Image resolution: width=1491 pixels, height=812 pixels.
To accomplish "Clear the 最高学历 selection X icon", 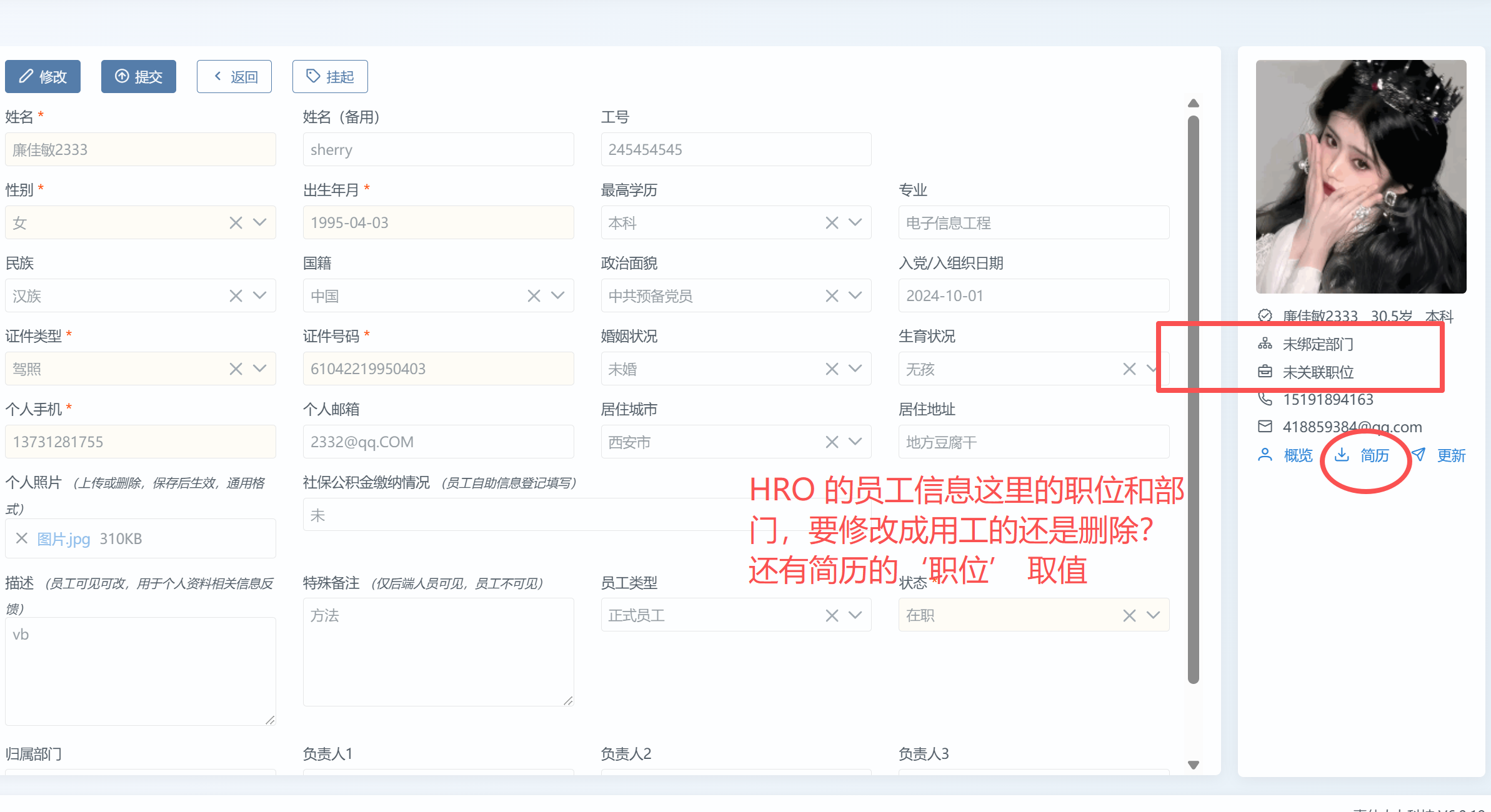I will (832, 223).
